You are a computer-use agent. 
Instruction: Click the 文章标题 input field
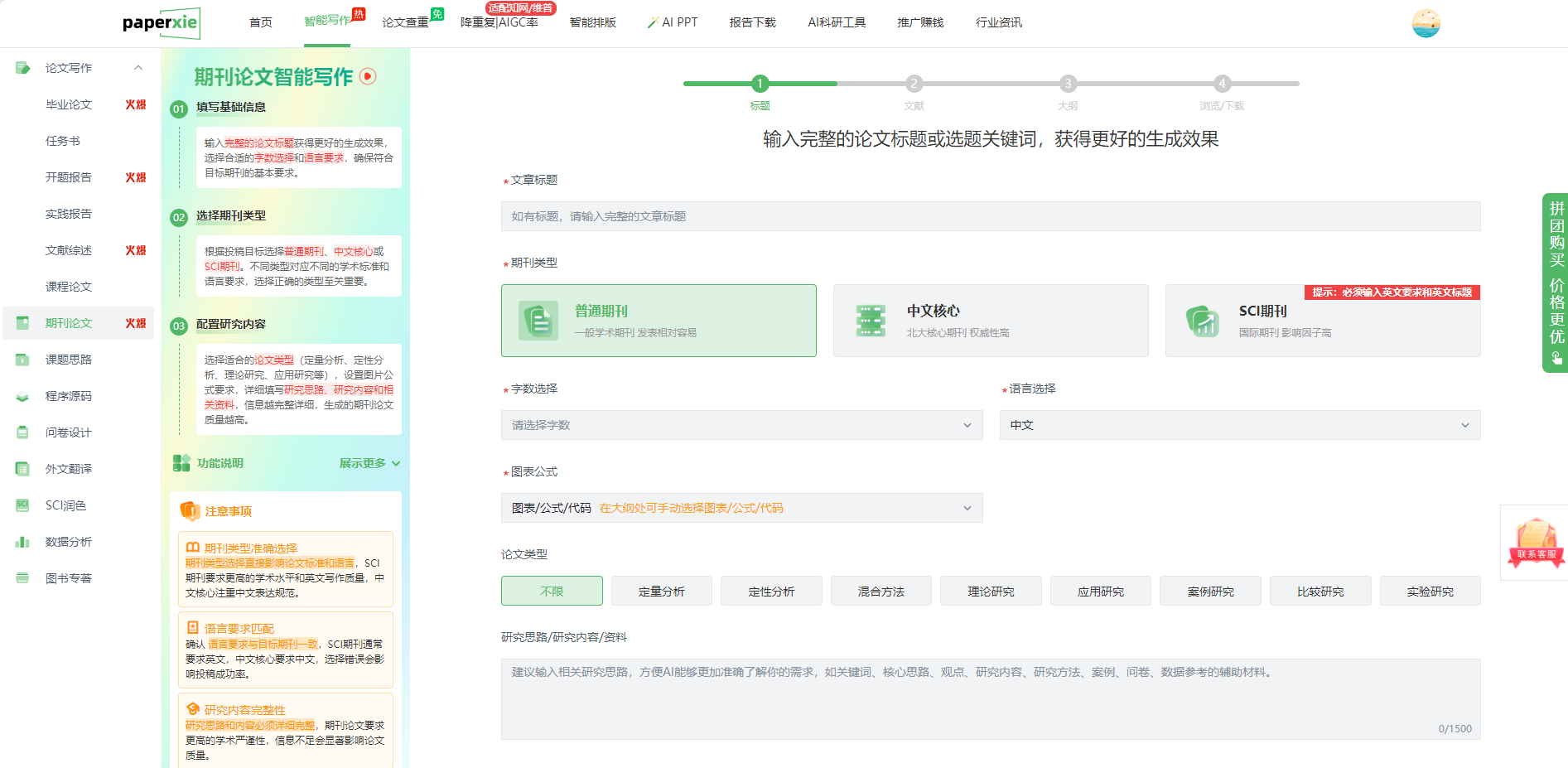[990, 216]
